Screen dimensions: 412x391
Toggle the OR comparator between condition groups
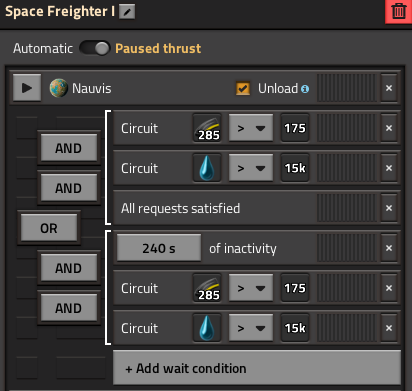click(49, 228)
